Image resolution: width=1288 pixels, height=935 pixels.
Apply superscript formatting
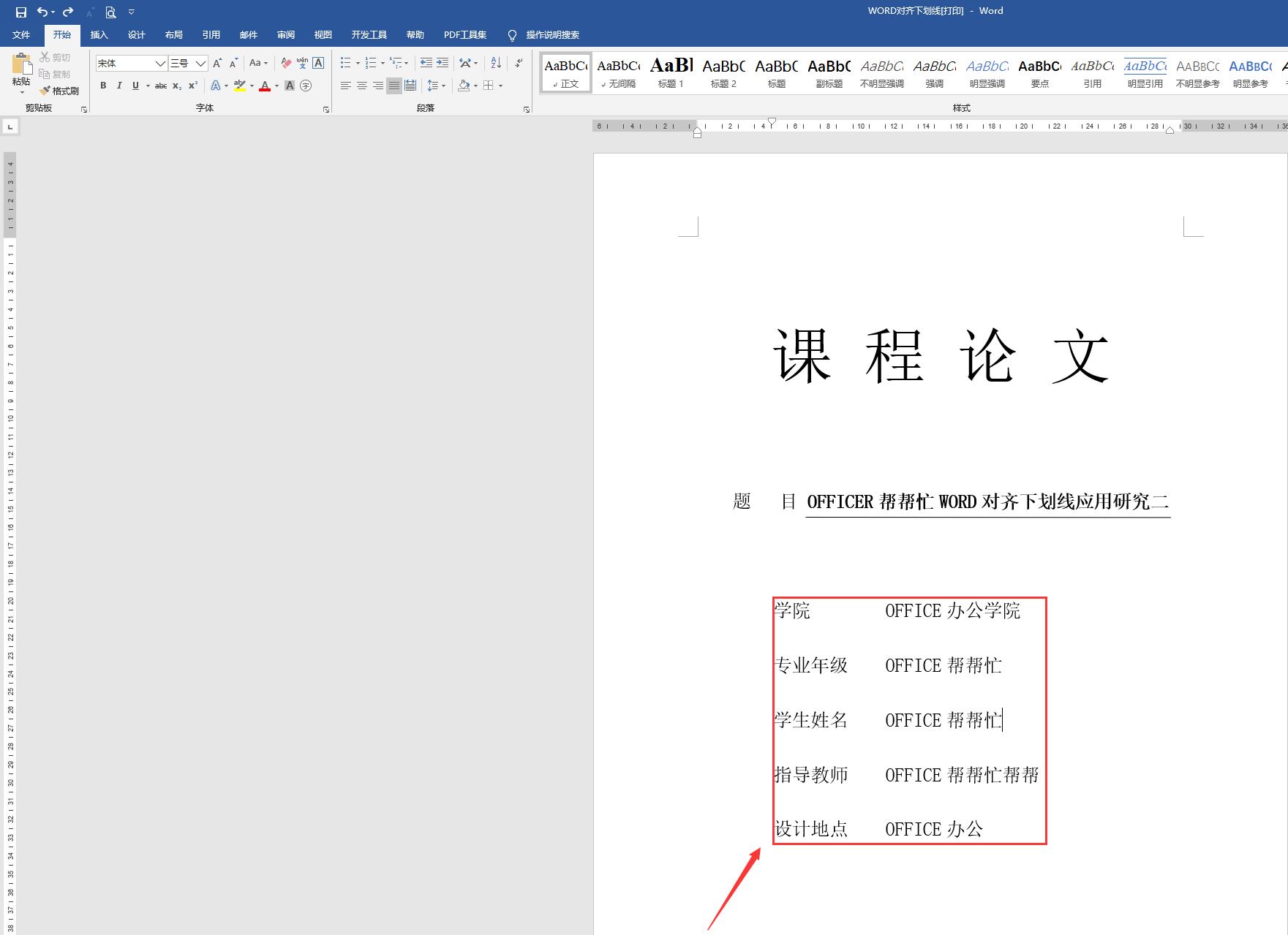click(192, 86)
